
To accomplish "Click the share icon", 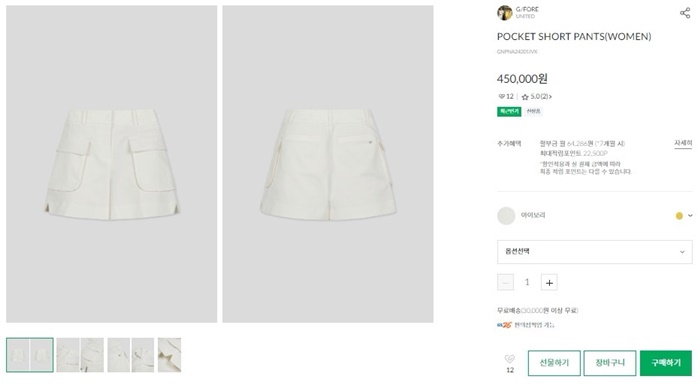I will 685,13.
